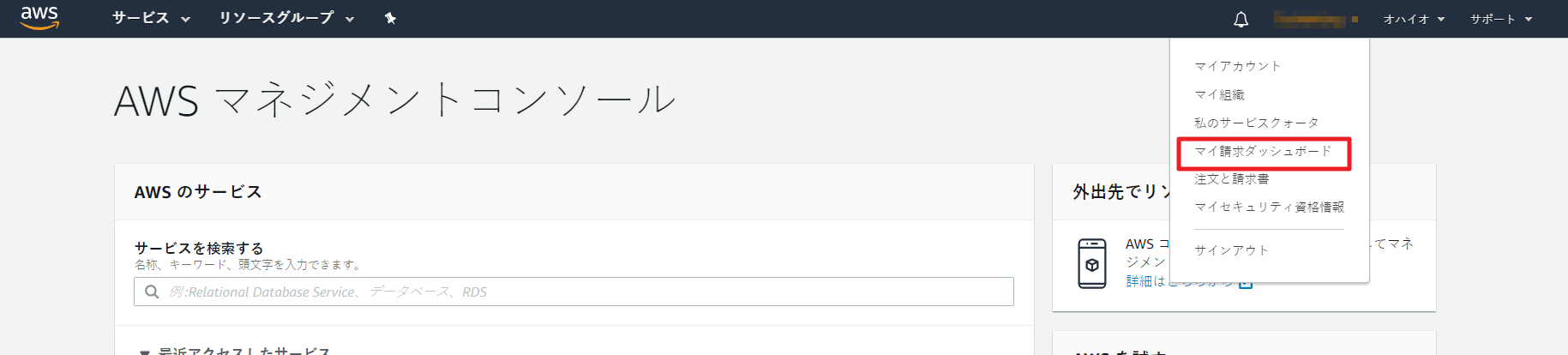Click the mobile phone app icon
The height and width of the screenshot is (355, 1568).
[1091, 263]
